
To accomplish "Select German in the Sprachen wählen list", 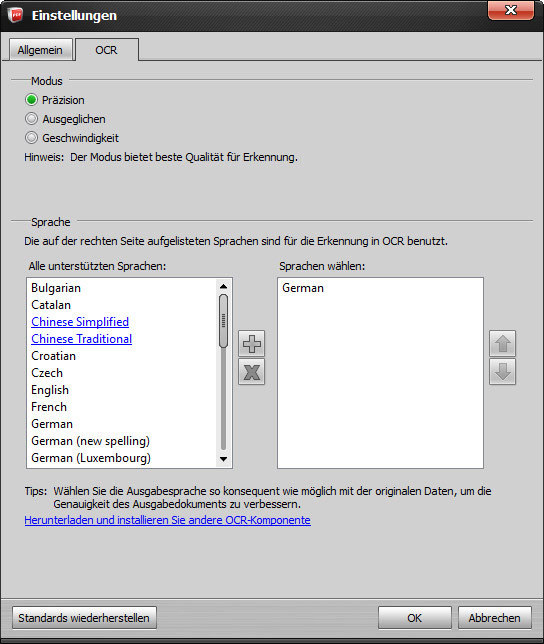I will click(x=303, y=288).
